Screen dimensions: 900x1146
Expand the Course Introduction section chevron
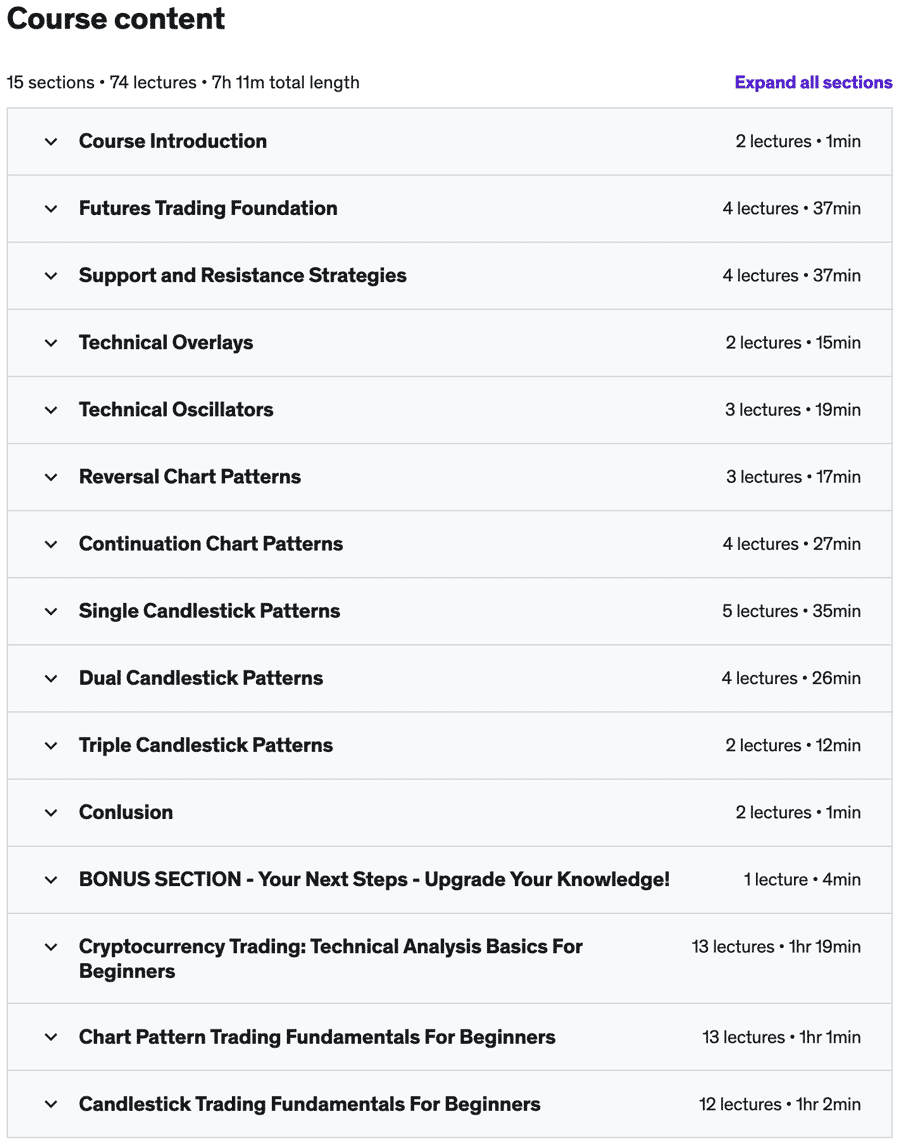coord(51,142)
